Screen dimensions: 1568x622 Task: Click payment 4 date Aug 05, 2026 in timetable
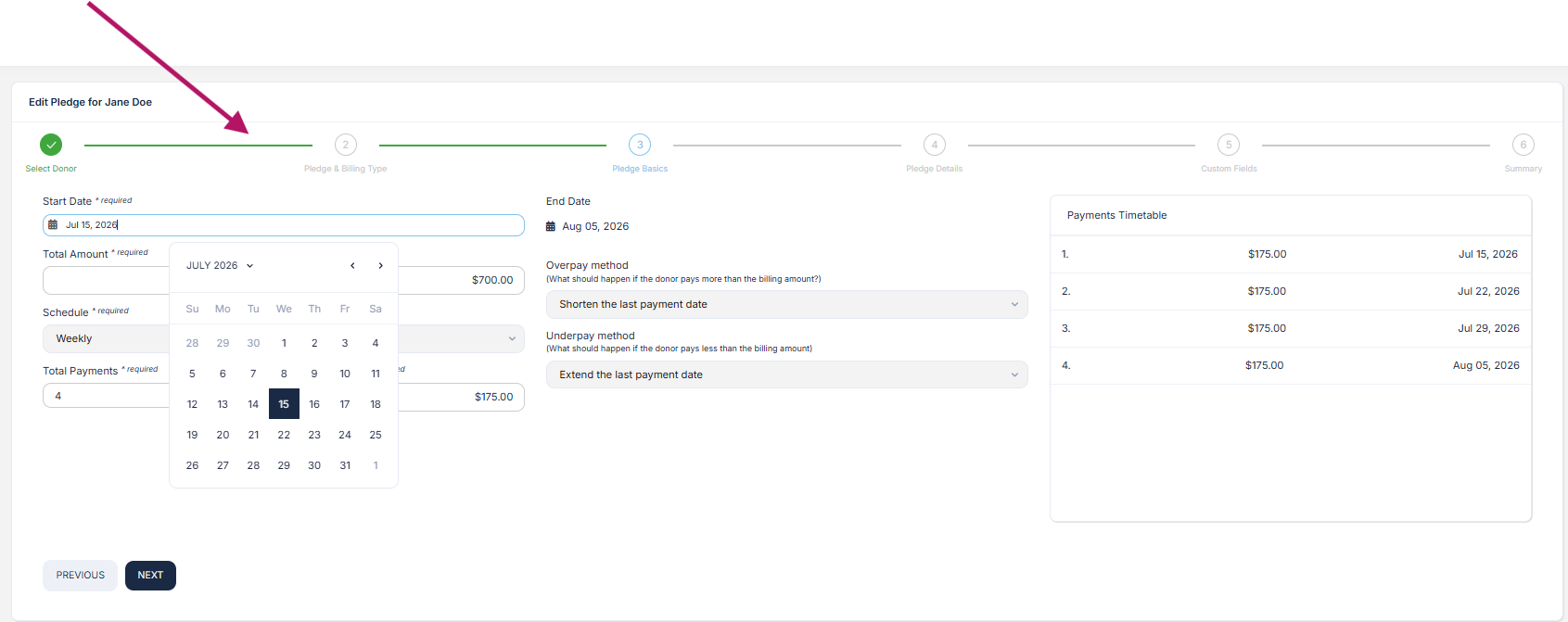[1485, 365]
